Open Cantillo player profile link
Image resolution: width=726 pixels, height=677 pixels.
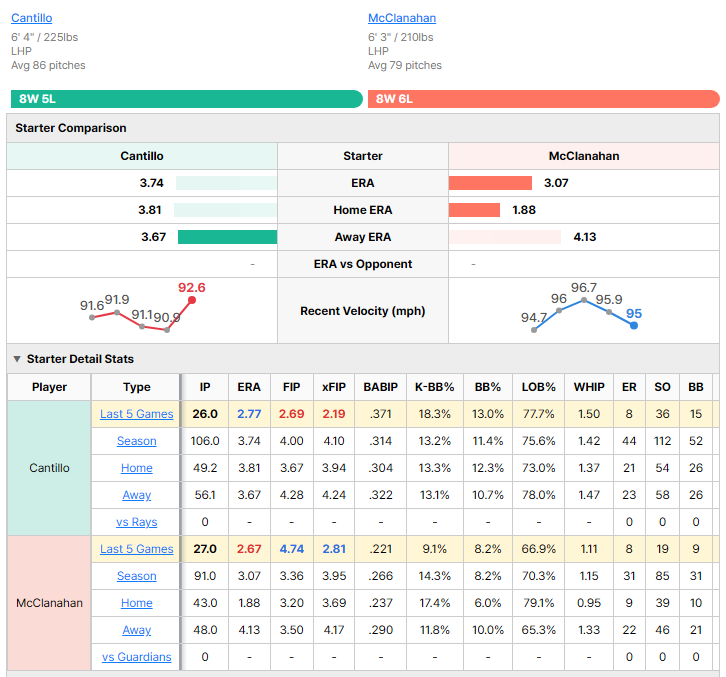coord(31,18)
